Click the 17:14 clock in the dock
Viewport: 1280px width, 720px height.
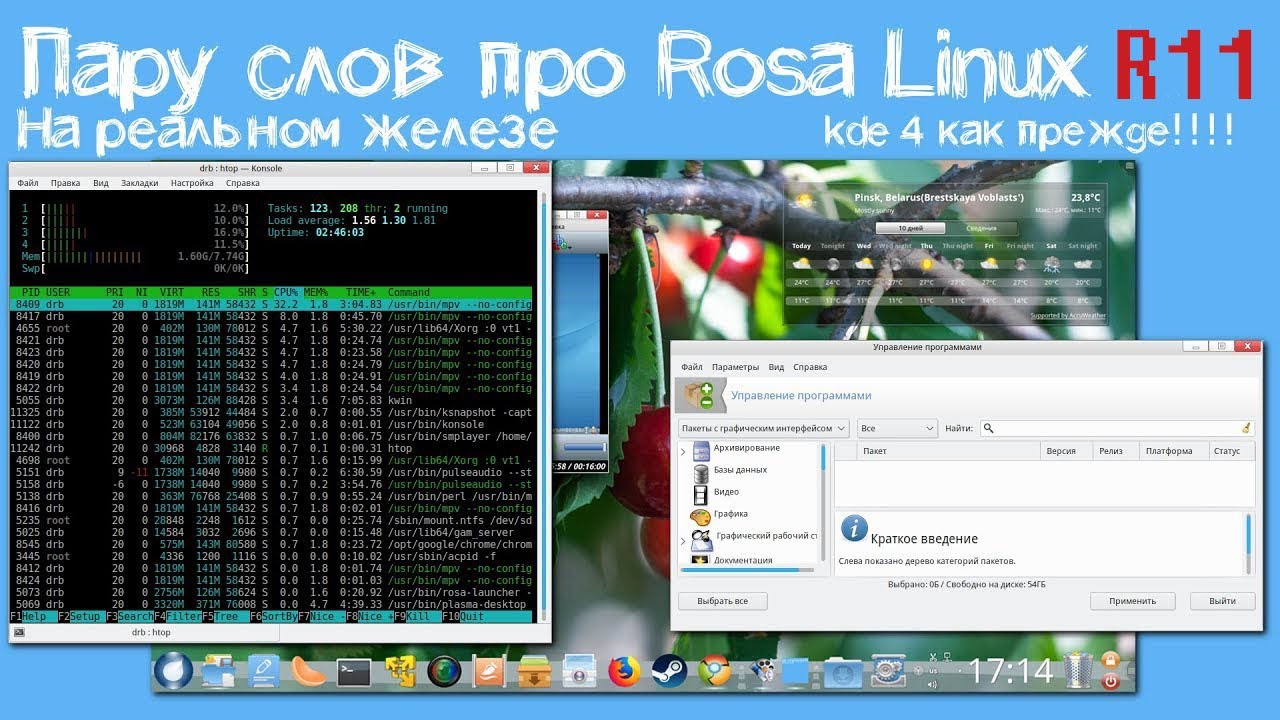pos(1010,671)
